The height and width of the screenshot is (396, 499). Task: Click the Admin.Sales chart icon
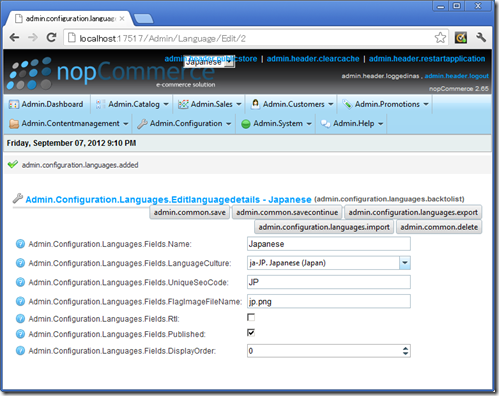[x=183, y=104]
